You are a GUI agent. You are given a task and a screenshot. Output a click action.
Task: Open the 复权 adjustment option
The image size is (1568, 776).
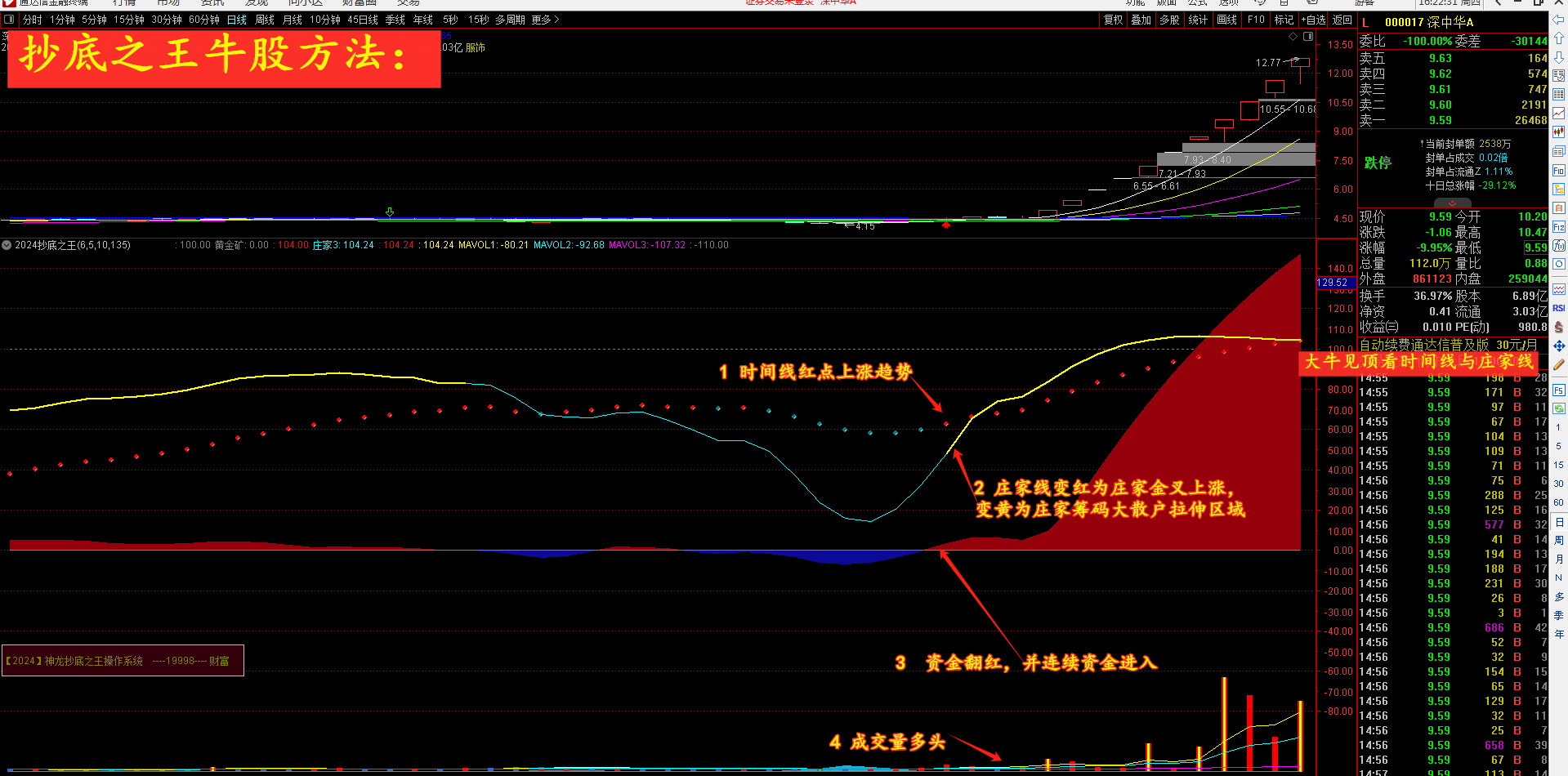1114,20
